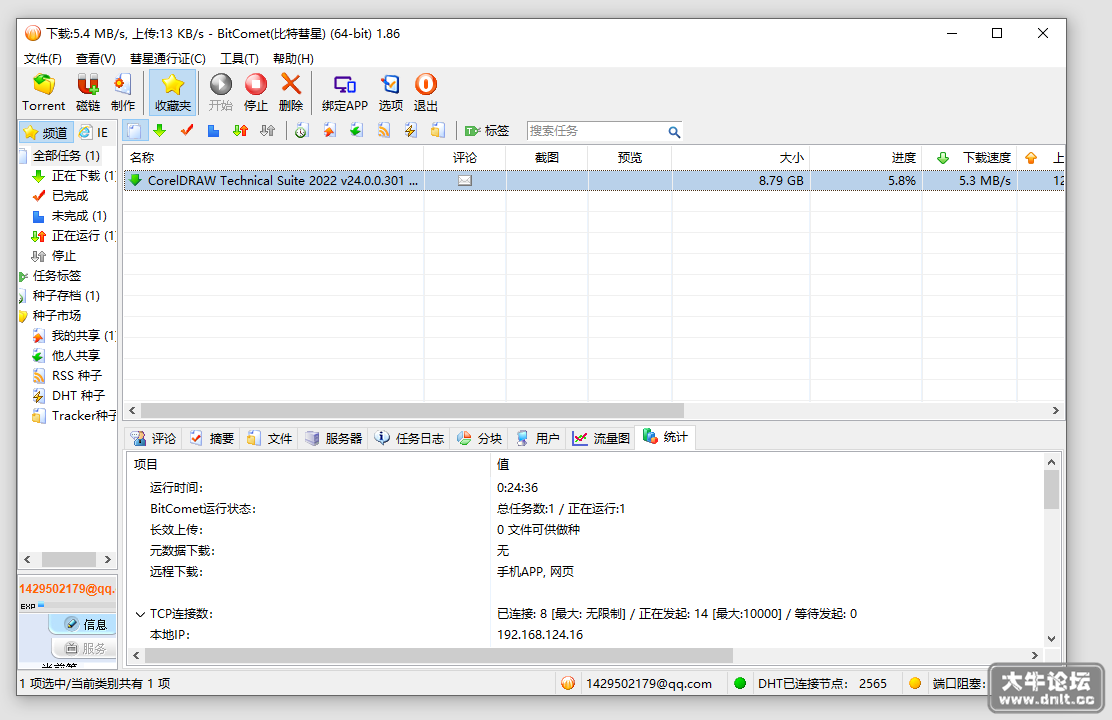1112x720 pixels.
Task: Show all tasks filter icon
Action: (134, 131)
